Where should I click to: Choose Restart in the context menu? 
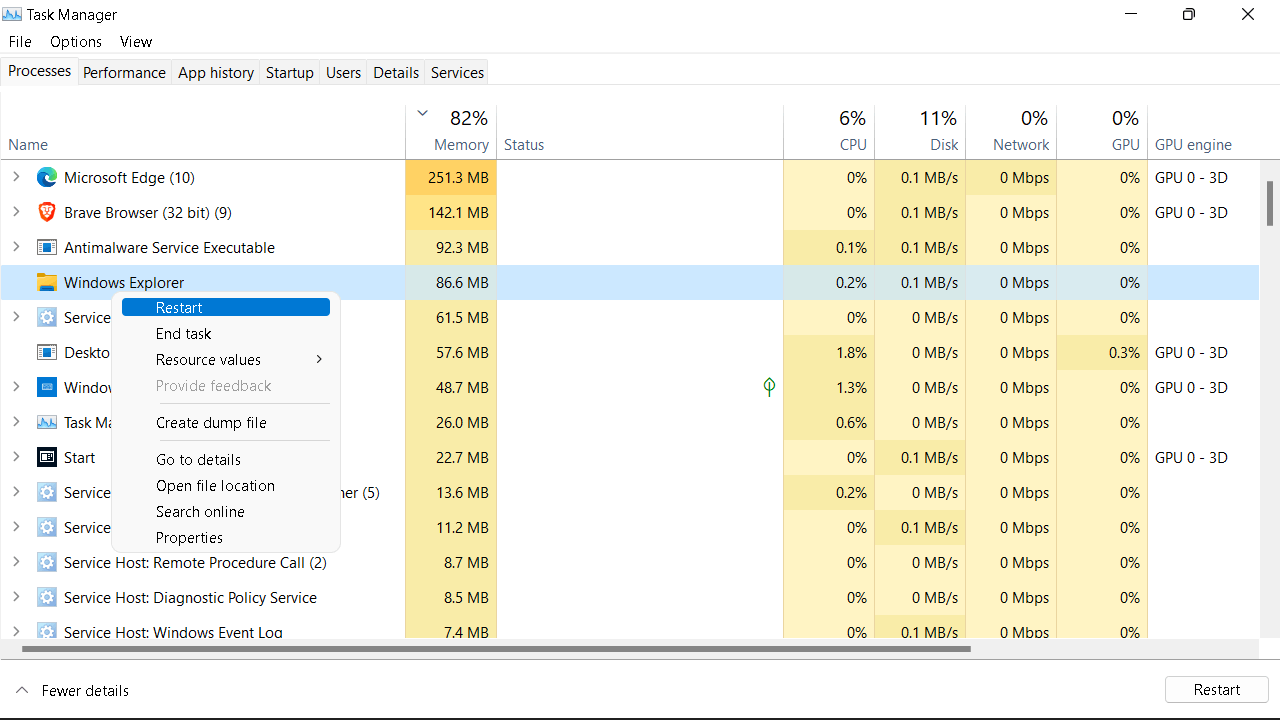pyautogui.click(x=226, y=308)
